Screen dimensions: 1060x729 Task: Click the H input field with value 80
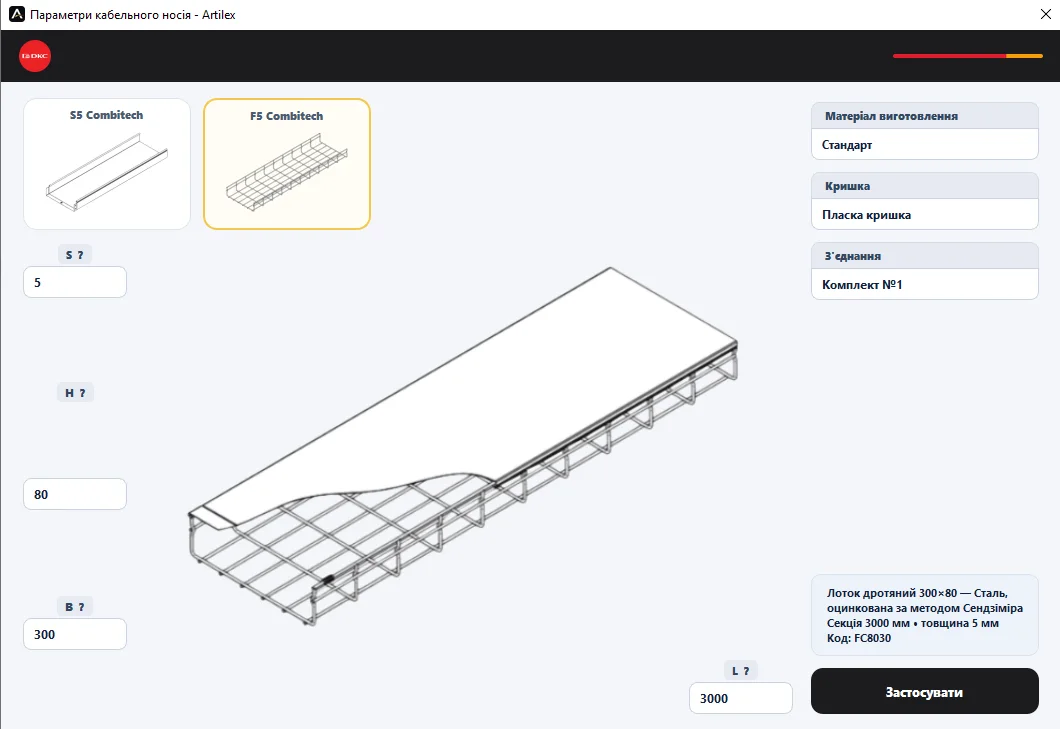click(x=75, y=494)
